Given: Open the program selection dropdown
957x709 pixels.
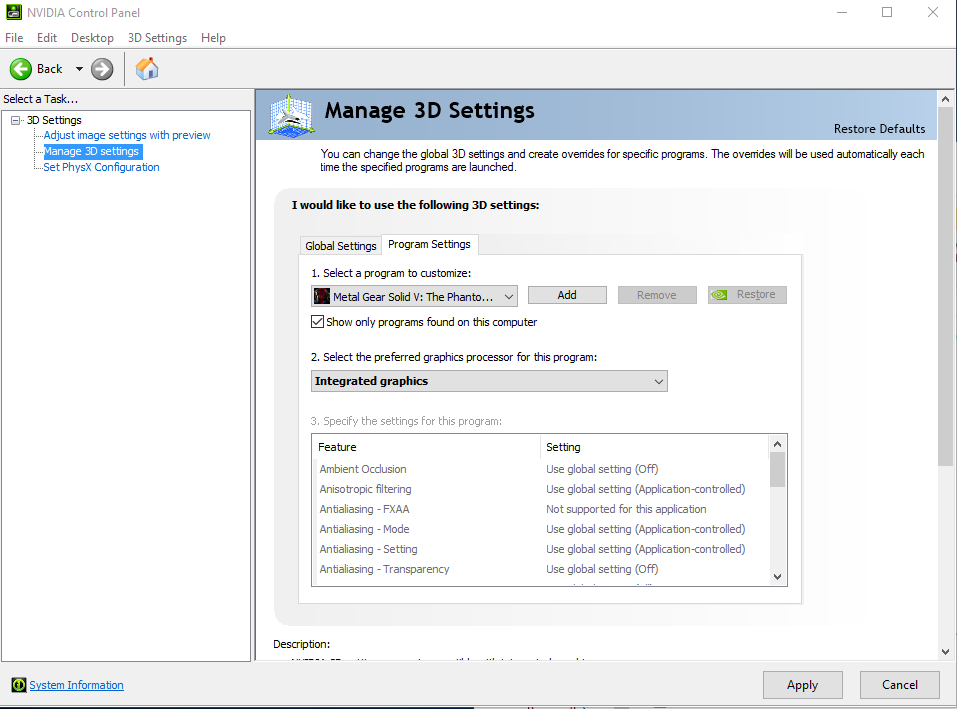Looking at the screenshot, I should [x=414, y=296].
